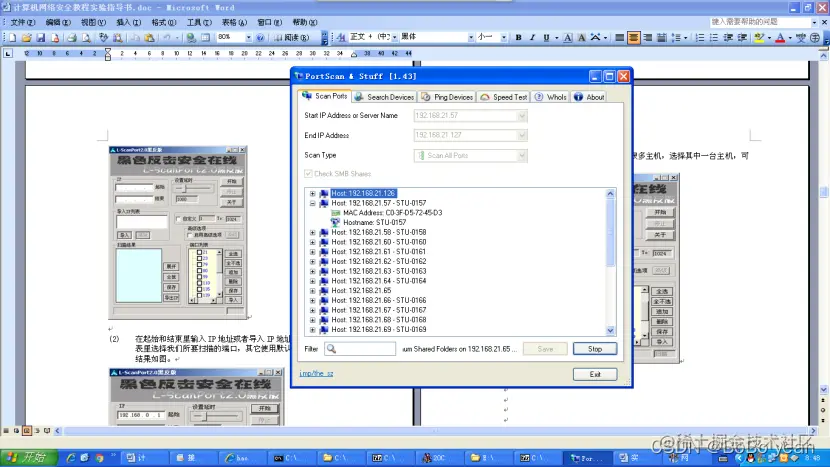Switch to the Ping Devices tab

pyautogui.click(x=447, y=97)
